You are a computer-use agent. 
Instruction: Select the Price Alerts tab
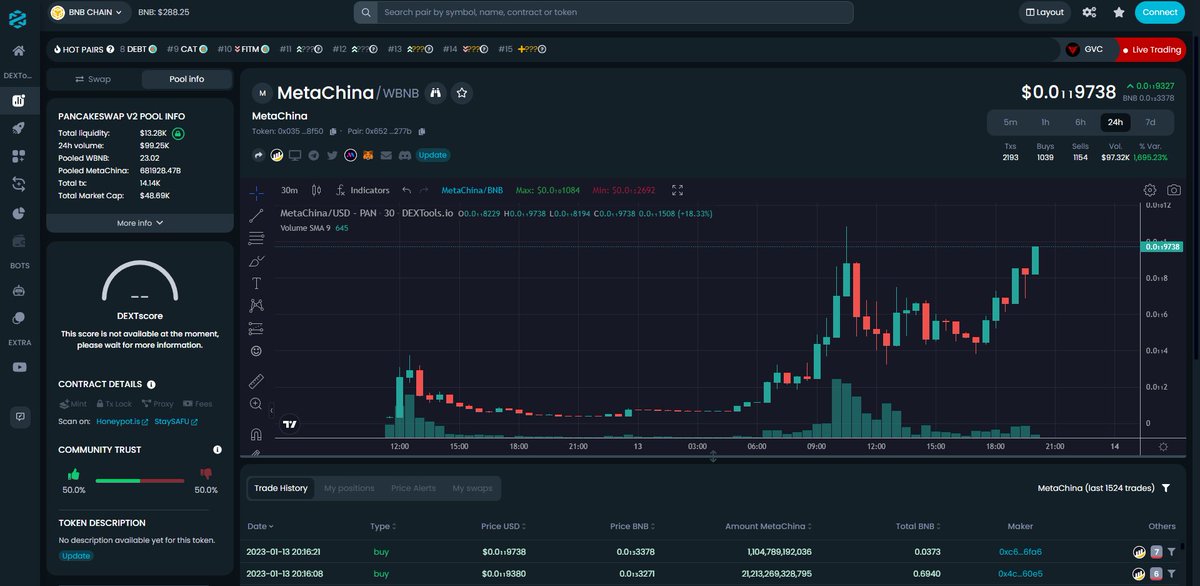point(413,488)
